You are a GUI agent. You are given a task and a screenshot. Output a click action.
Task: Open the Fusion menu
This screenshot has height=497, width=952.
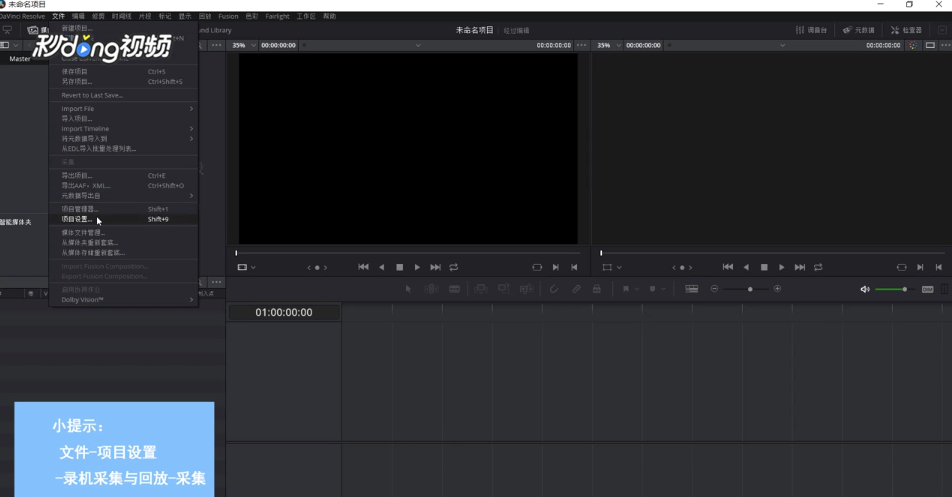click(x=228, y=16)
